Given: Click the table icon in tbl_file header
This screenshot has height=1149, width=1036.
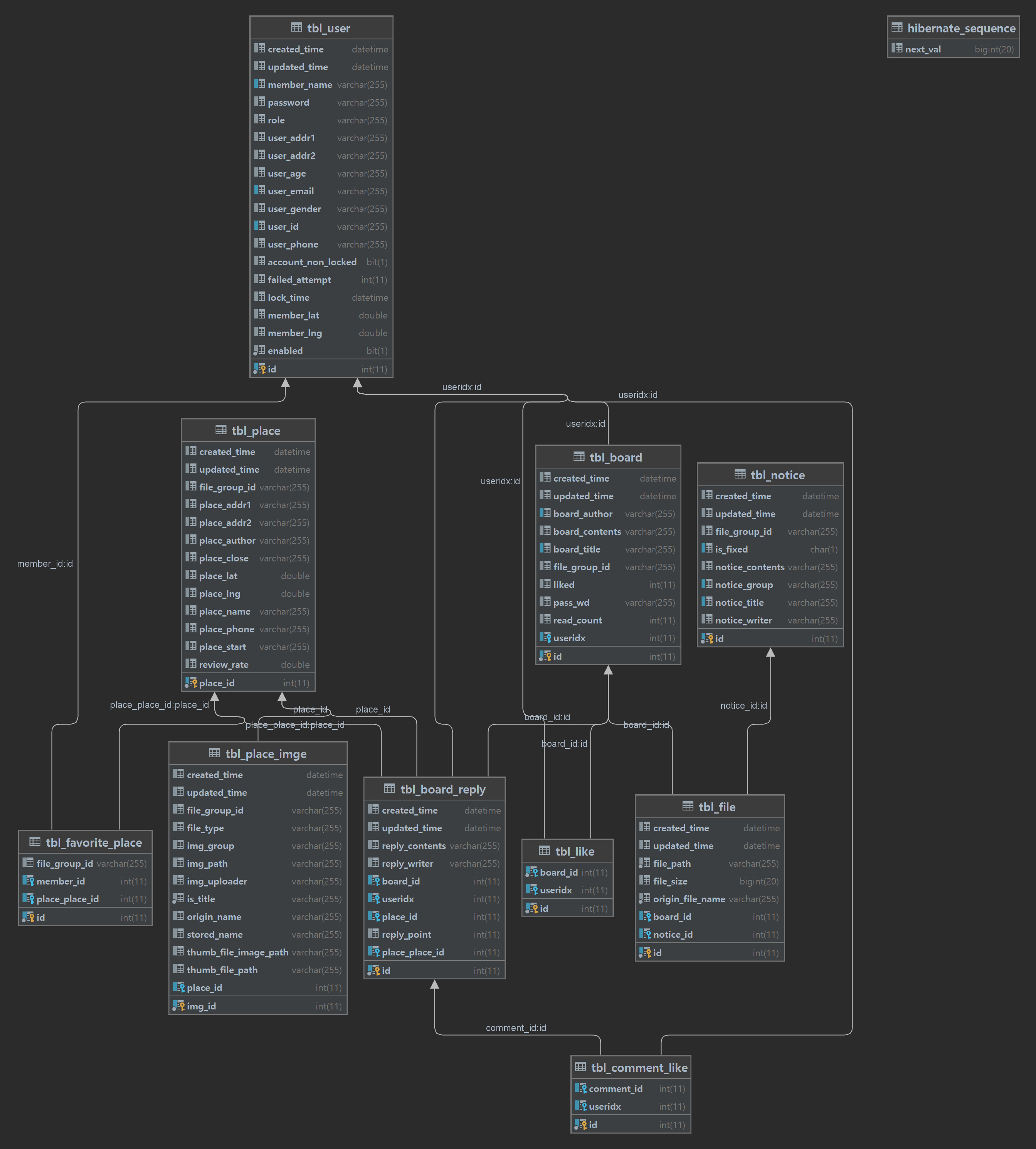Looking at the screenshot, I should [688, 806].
